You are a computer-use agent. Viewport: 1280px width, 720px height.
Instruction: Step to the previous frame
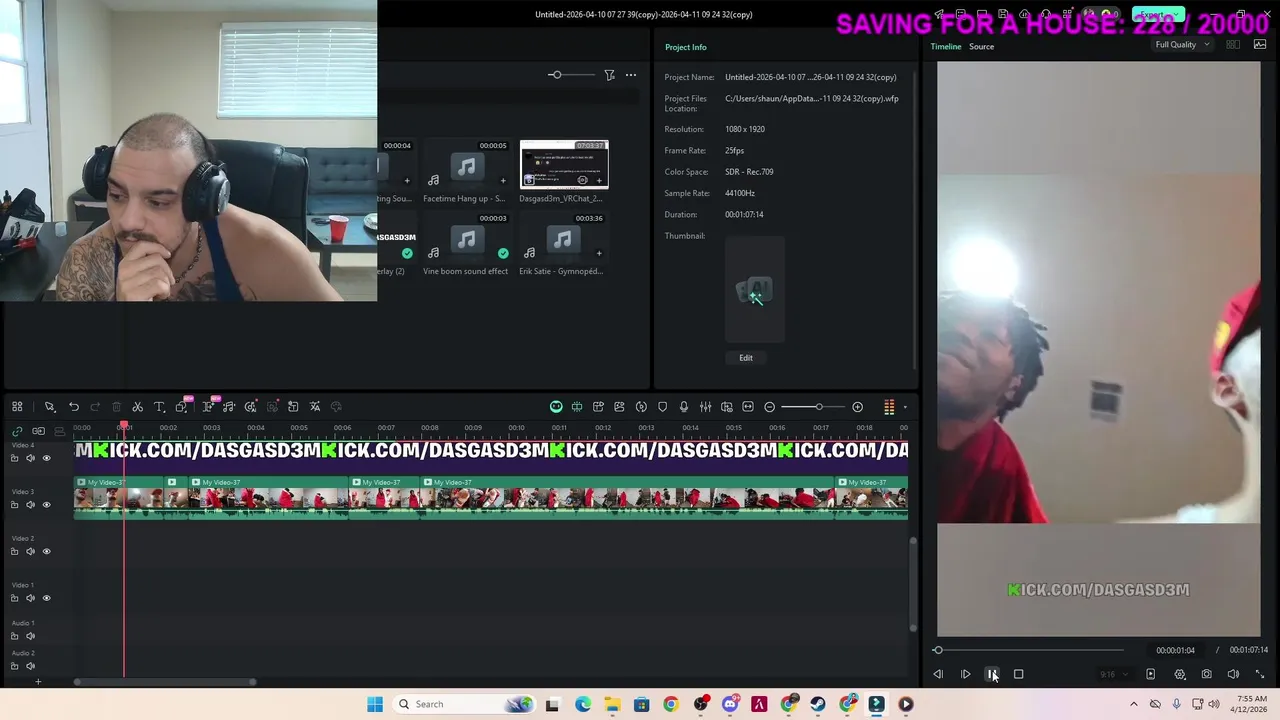938,674
